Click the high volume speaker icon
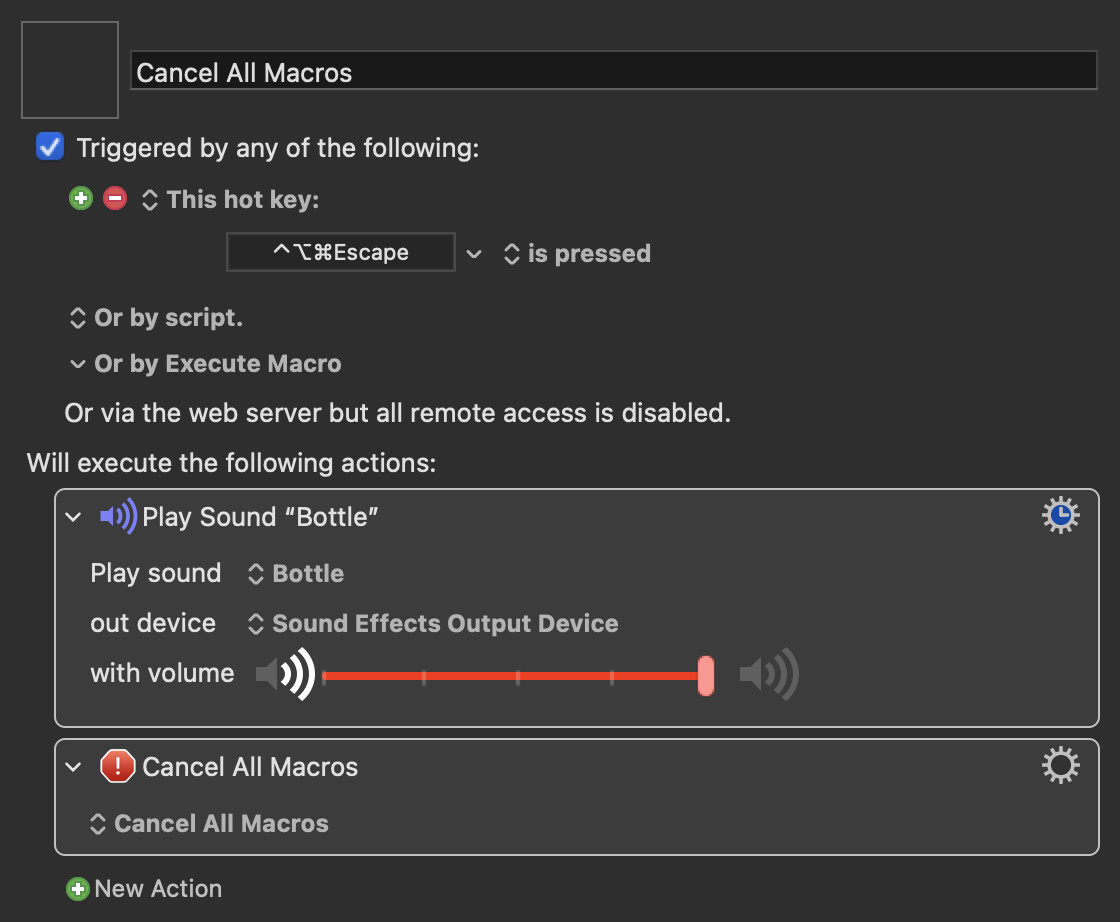The width and height of the screenshot is (1120, 922). coord(769,673)
